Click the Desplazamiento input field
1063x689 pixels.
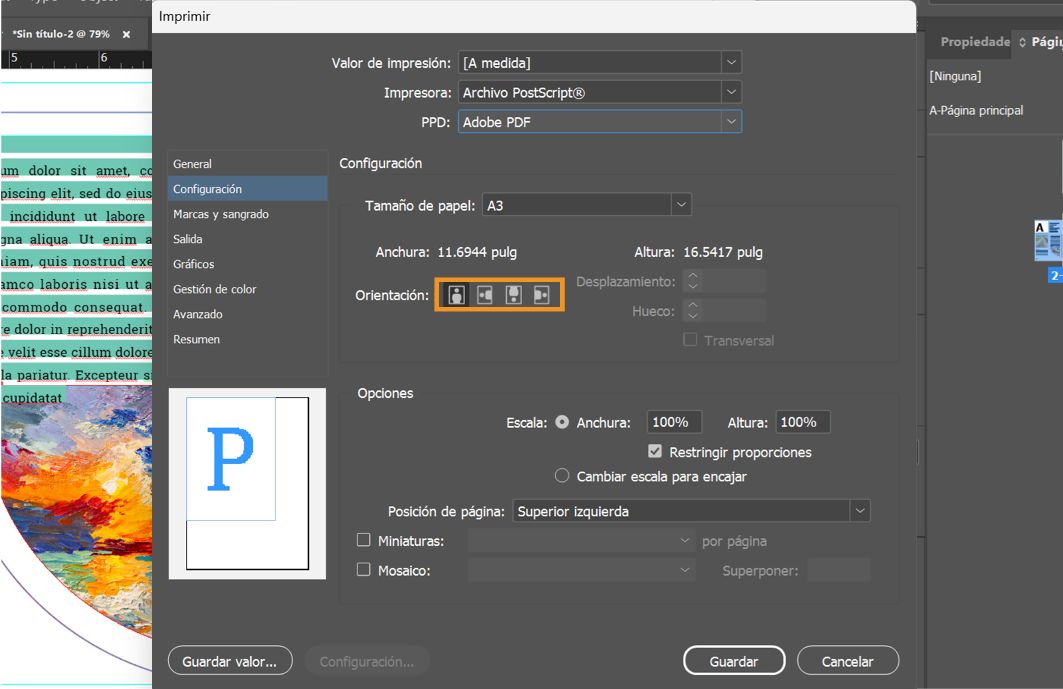coord(733,281)
